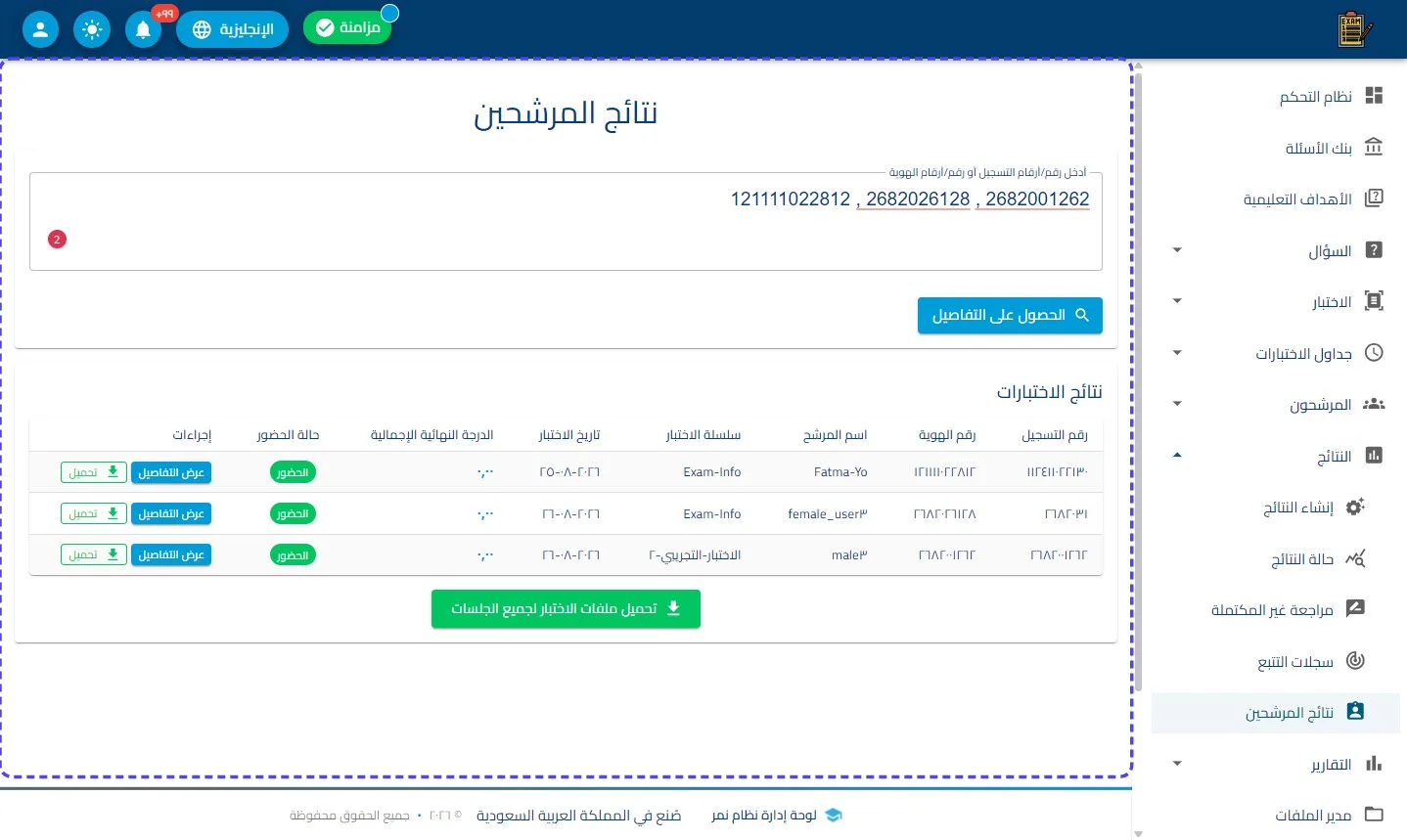Screen dimensions: 1407x840
Task: Open مدير الملفات folder icon
Action: [1374, 815]
